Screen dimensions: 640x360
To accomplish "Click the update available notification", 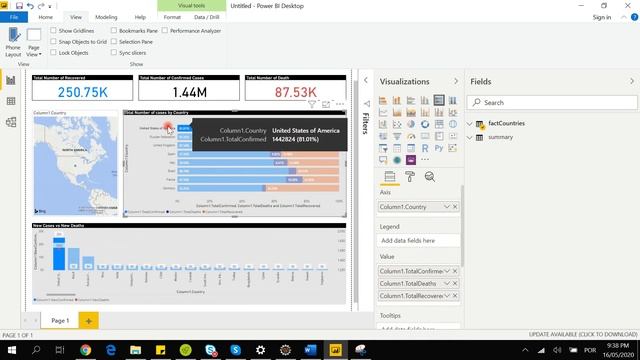I will [582, 334].
